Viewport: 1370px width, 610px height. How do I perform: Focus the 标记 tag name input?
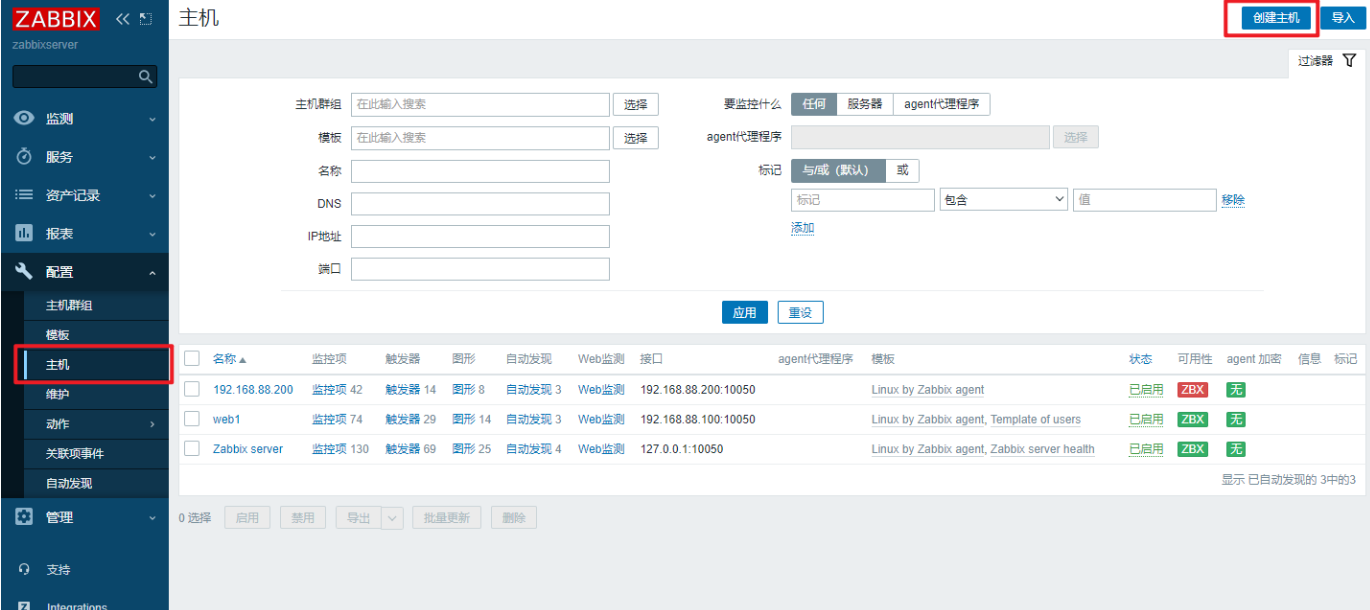[x=863, y=200]
